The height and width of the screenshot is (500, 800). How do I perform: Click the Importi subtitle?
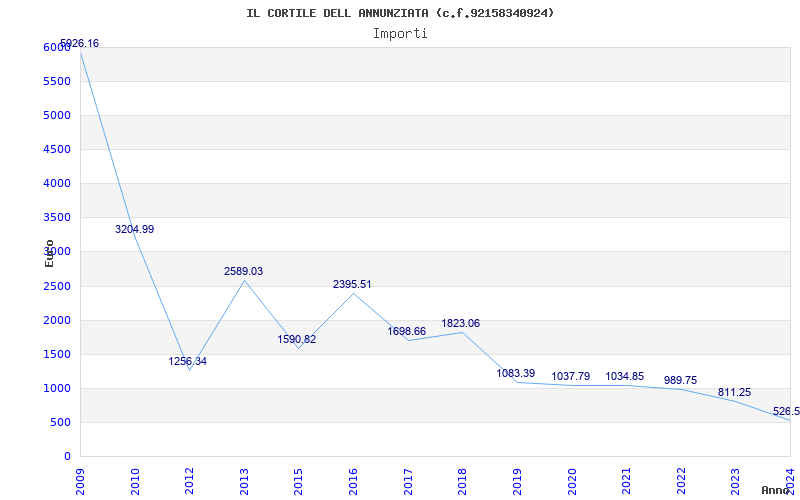(400, 34)
